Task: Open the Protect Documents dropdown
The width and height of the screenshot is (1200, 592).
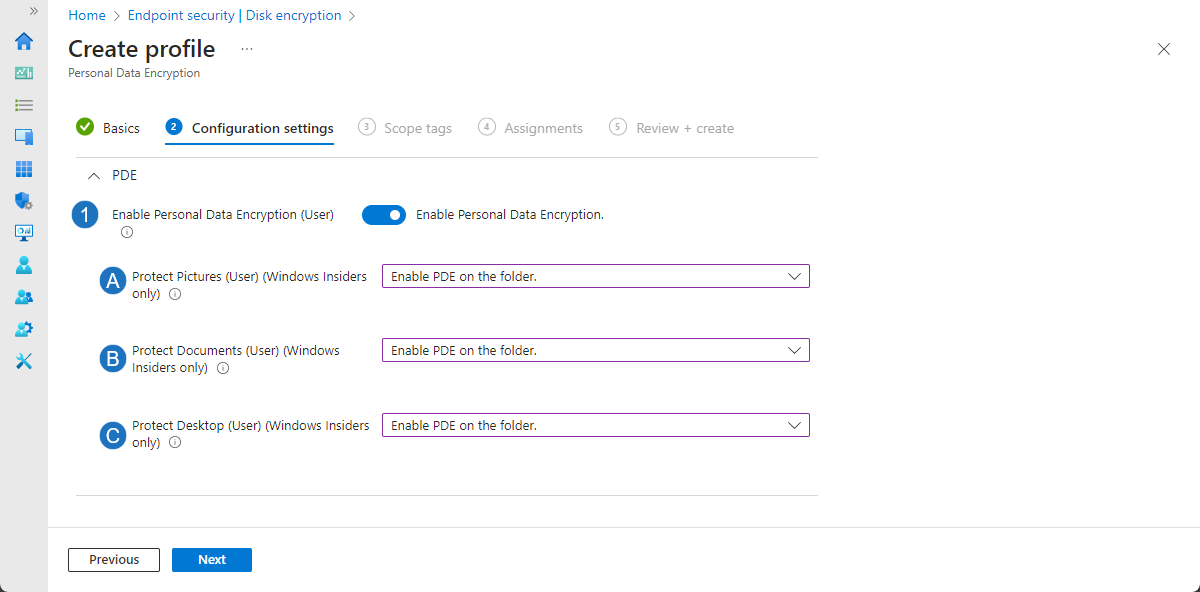Action: [596, 350]
